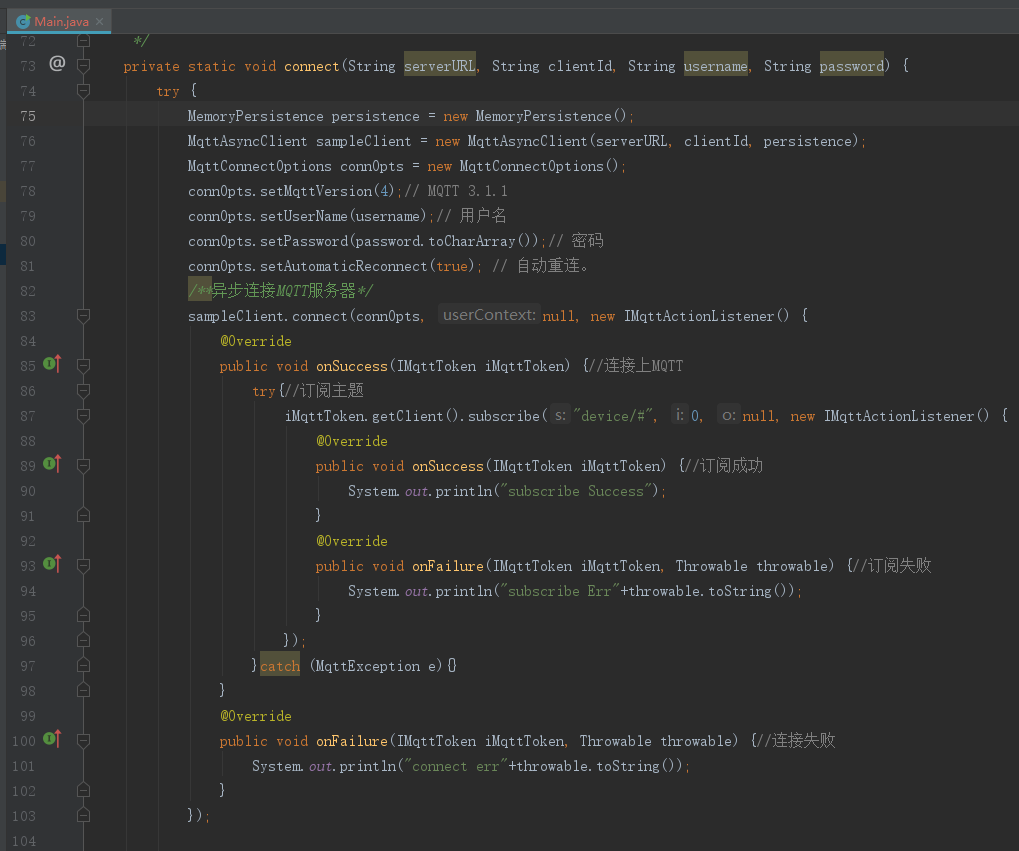1019x851 pixels.
Task: Click setAutomaticReconnect on line 81
Action: coord(344,266)
